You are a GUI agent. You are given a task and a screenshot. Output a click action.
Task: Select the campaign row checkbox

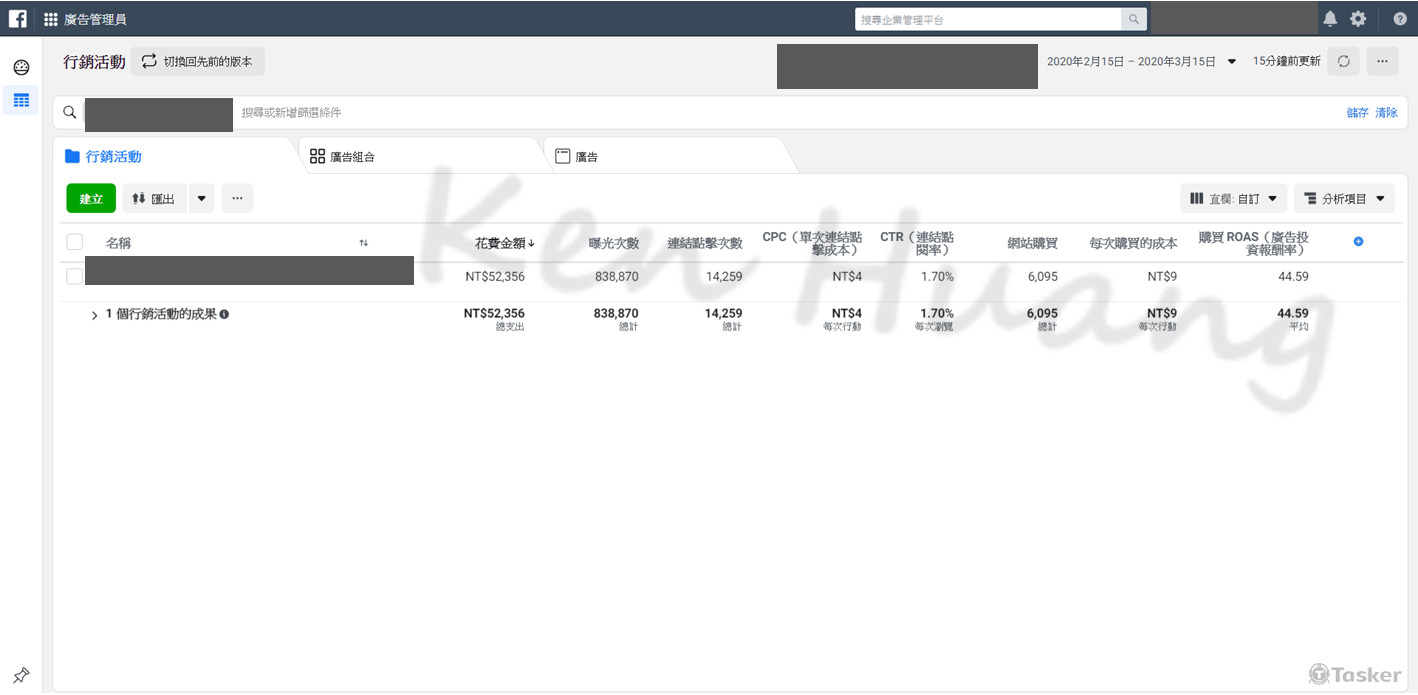[74, 276]
